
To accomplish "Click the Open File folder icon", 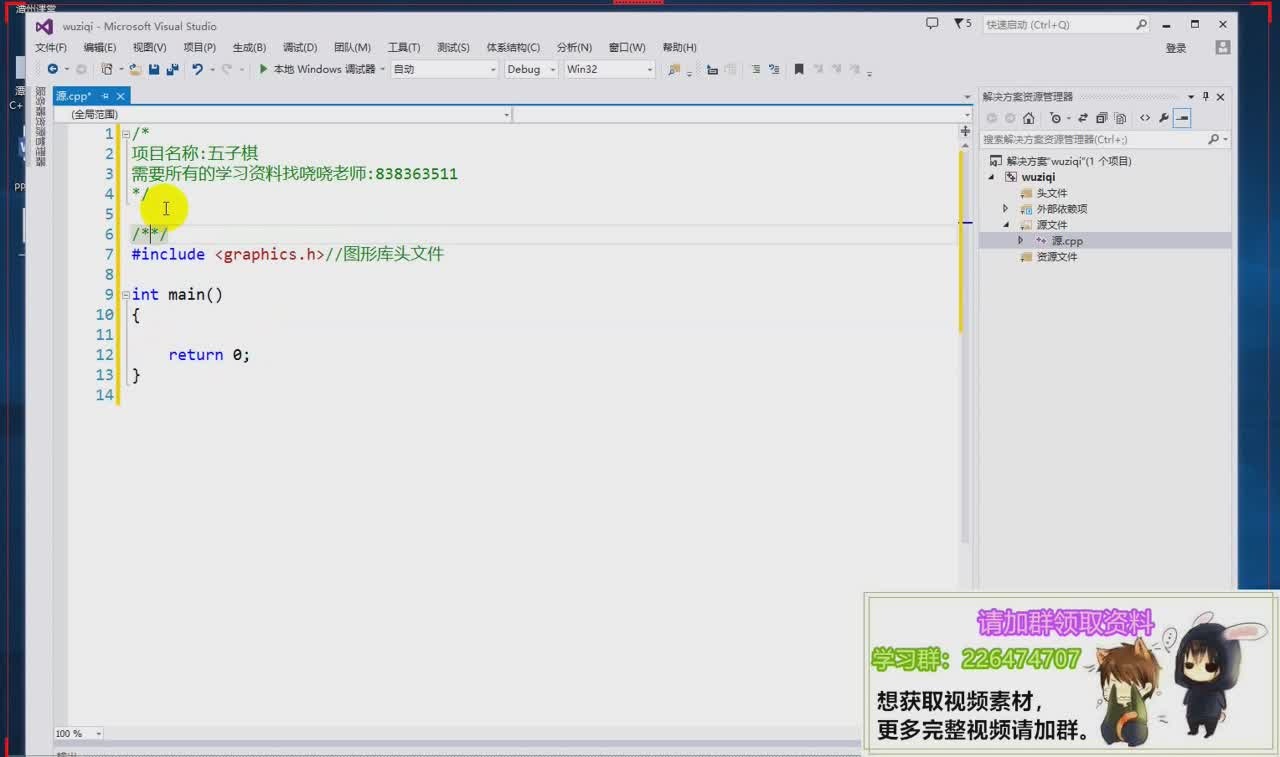I will point(135,69).
